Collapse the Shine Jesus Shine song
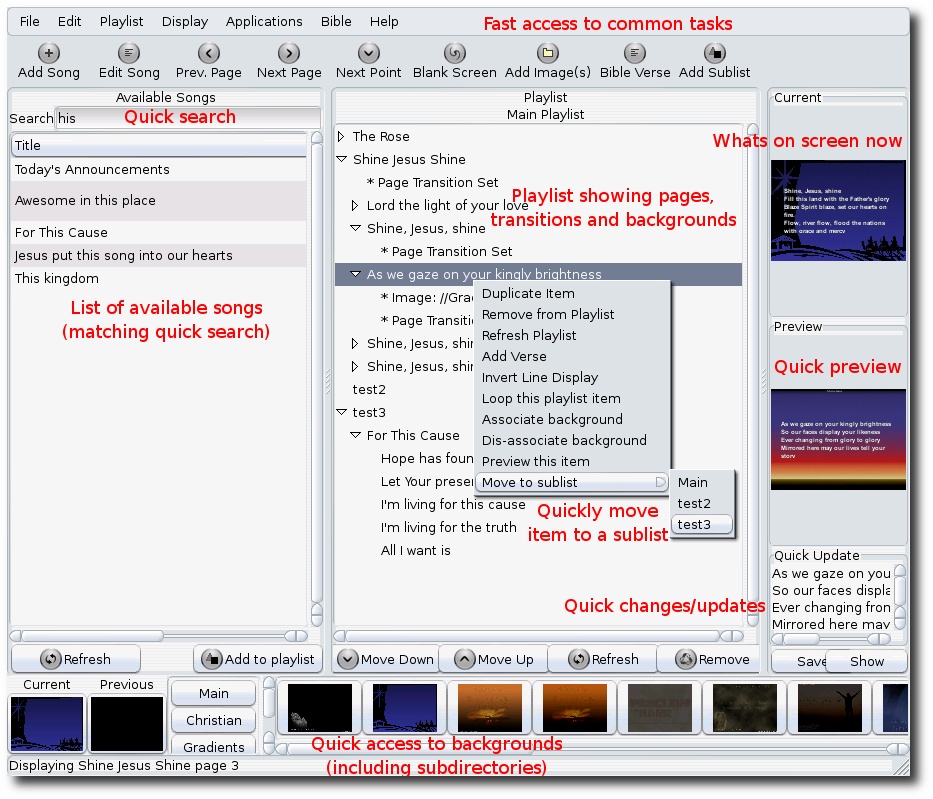 (x=342, y=159)
